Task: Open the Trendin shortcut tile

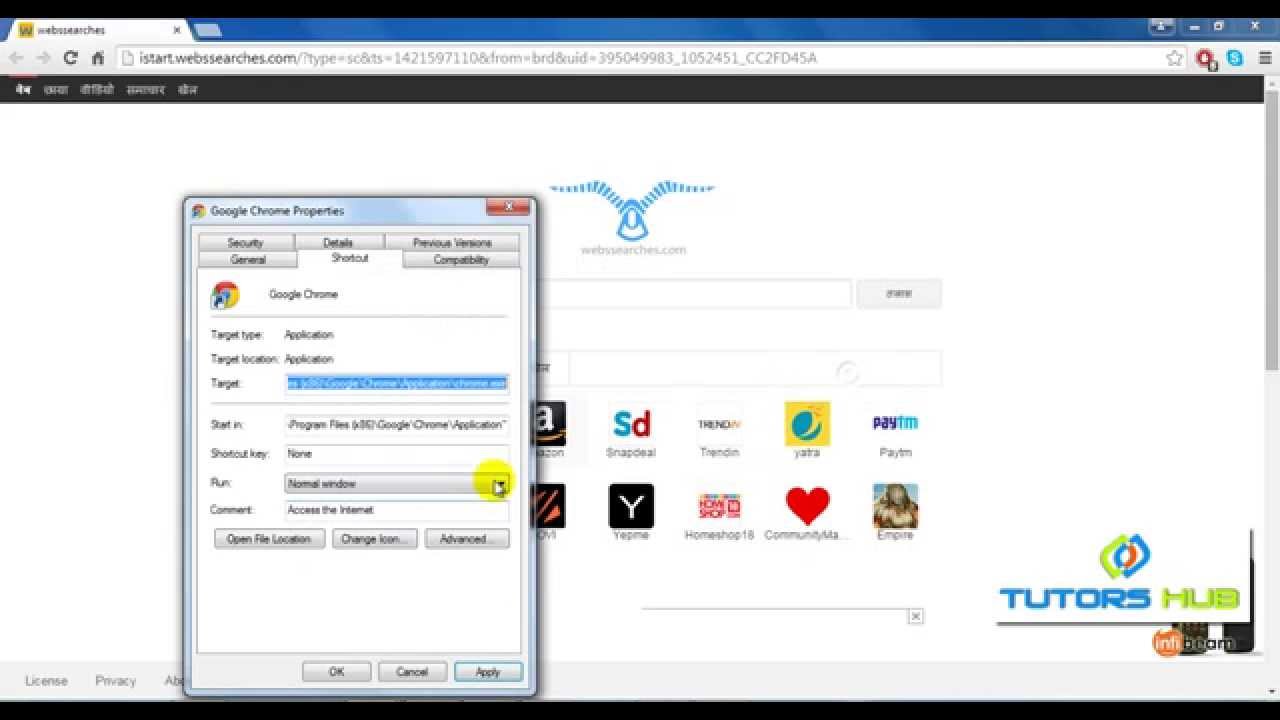Action: click(719, 430)
